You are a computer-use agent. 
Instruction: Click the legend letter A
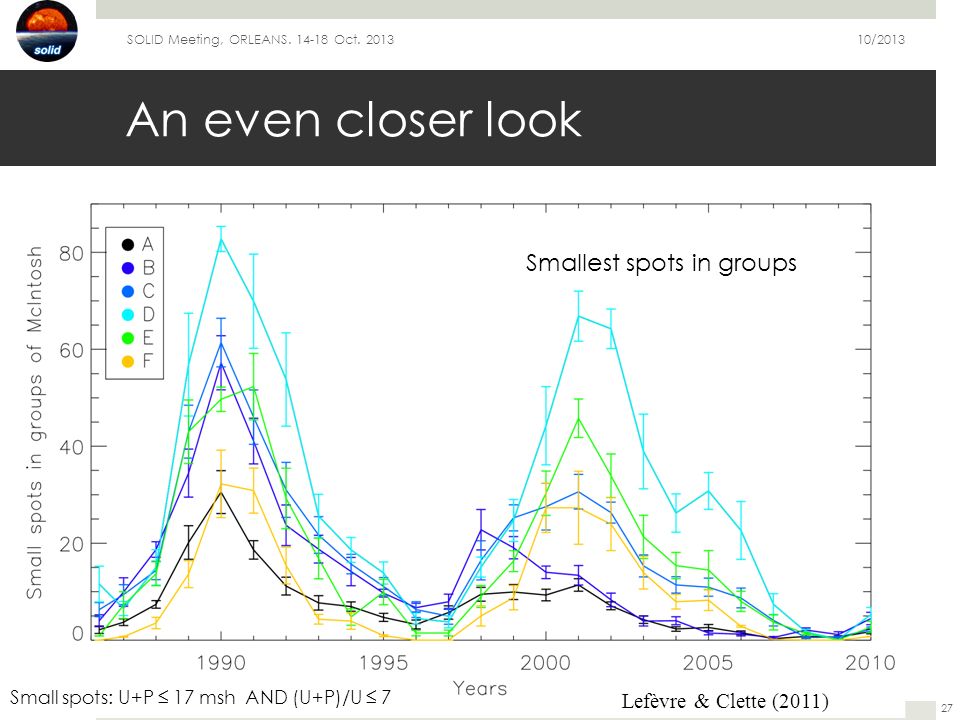click(148, 245)
